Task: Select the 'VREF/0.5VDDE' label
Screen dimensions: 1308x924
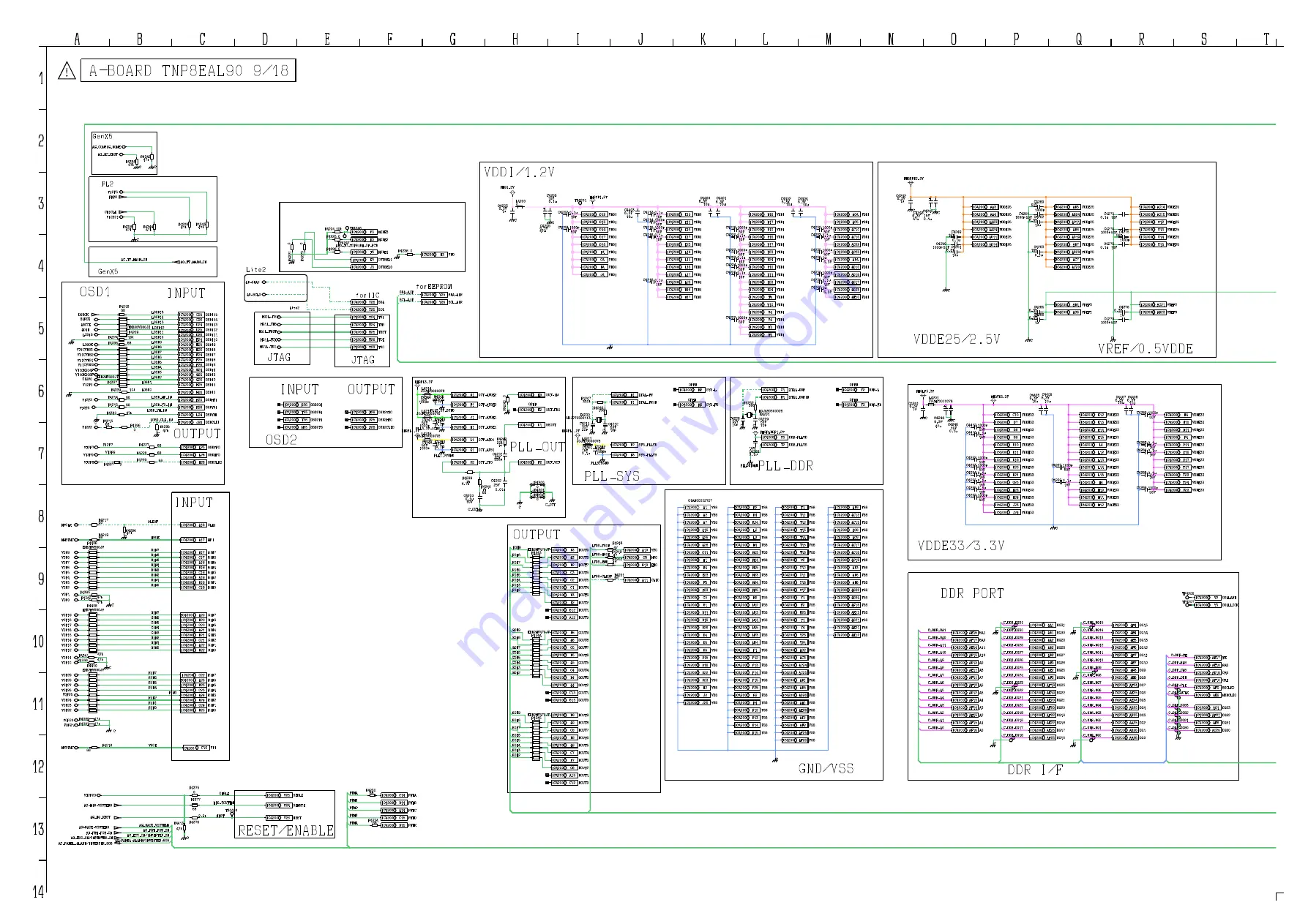Action: 1146,349
